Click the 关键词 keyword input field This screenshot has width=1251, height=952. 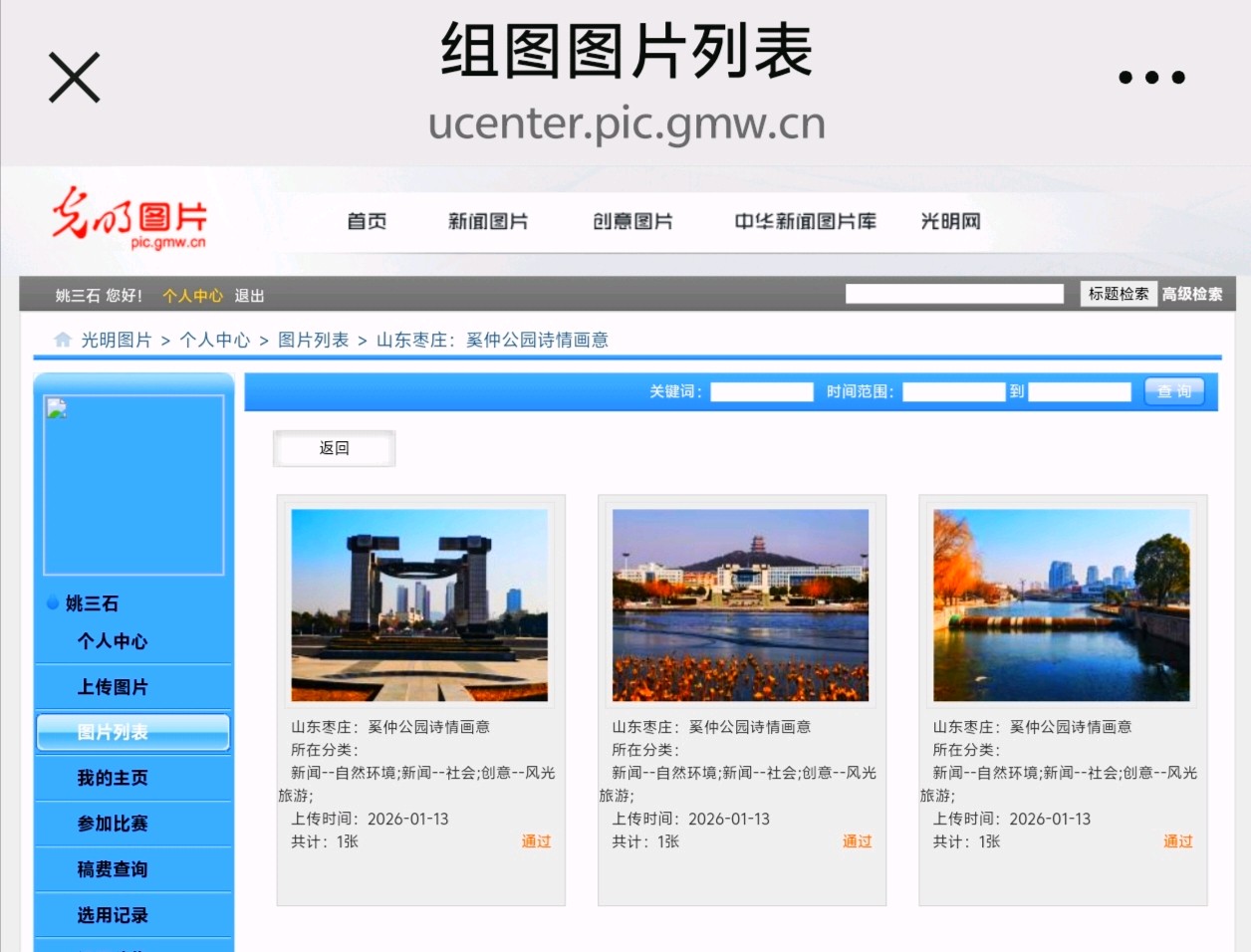[761, 392]
